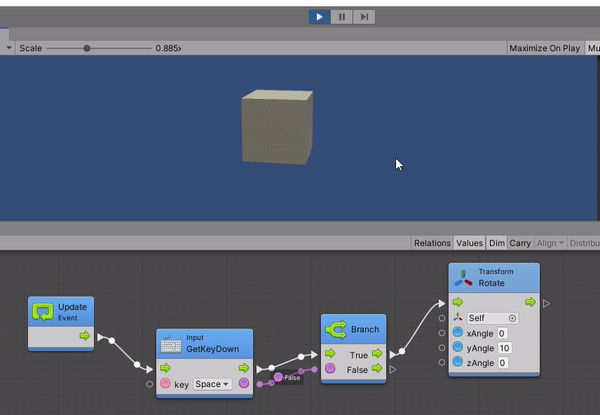Viewport: 600px width, 415px height.
Task: Toggle the Dim option in graph toolbar
Action: click(x=497, y=243)
